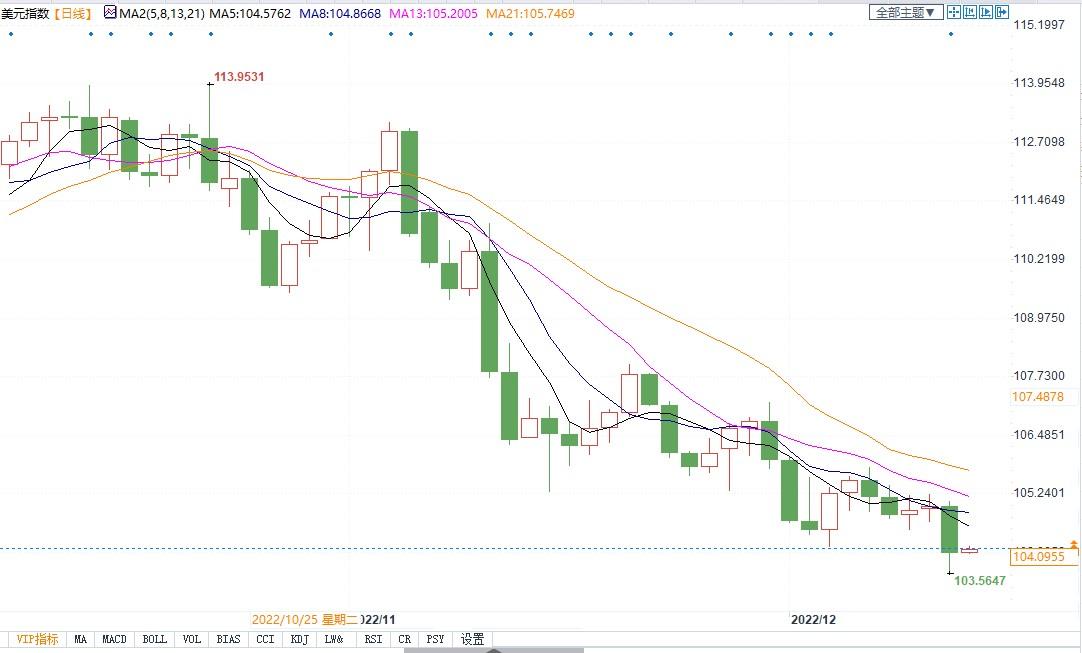Viewport: 1082px width, 653px height.
Task: Click the orange alert marker beside current price
Action: [x=1073, y=544]
